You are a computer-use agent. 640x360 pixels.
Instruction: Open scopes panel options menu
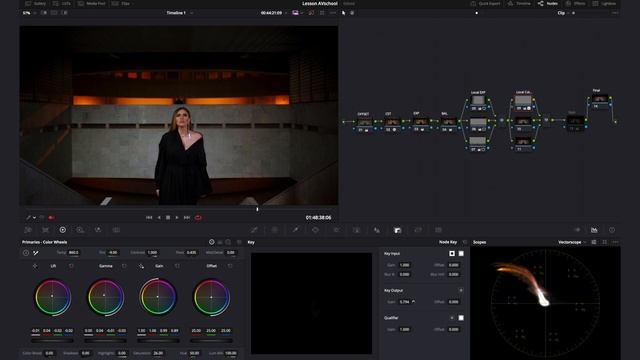coord(615,242)
